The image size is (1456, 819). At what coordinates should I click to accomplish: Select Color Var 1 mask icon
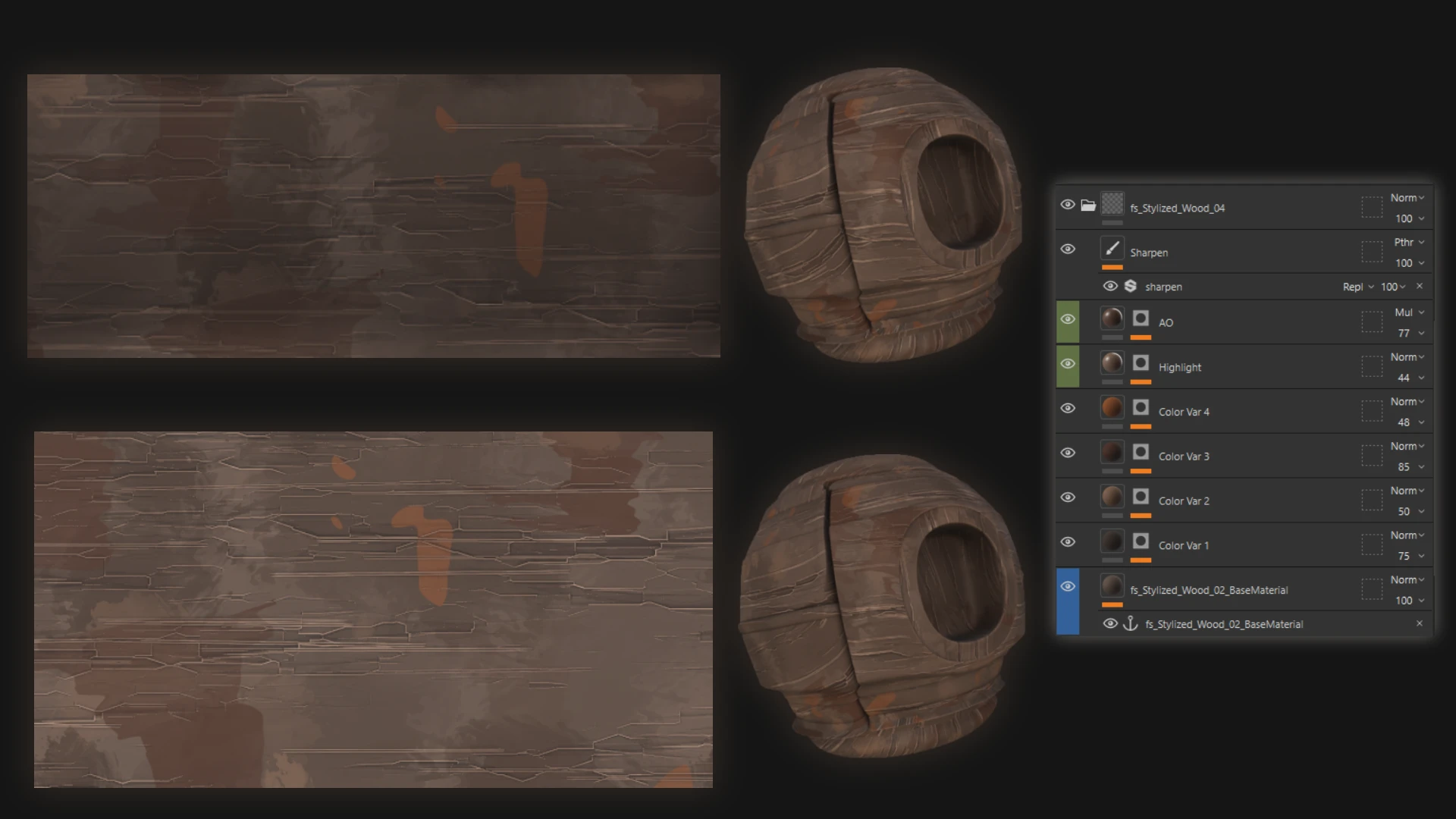click(x=1141, y=541)
